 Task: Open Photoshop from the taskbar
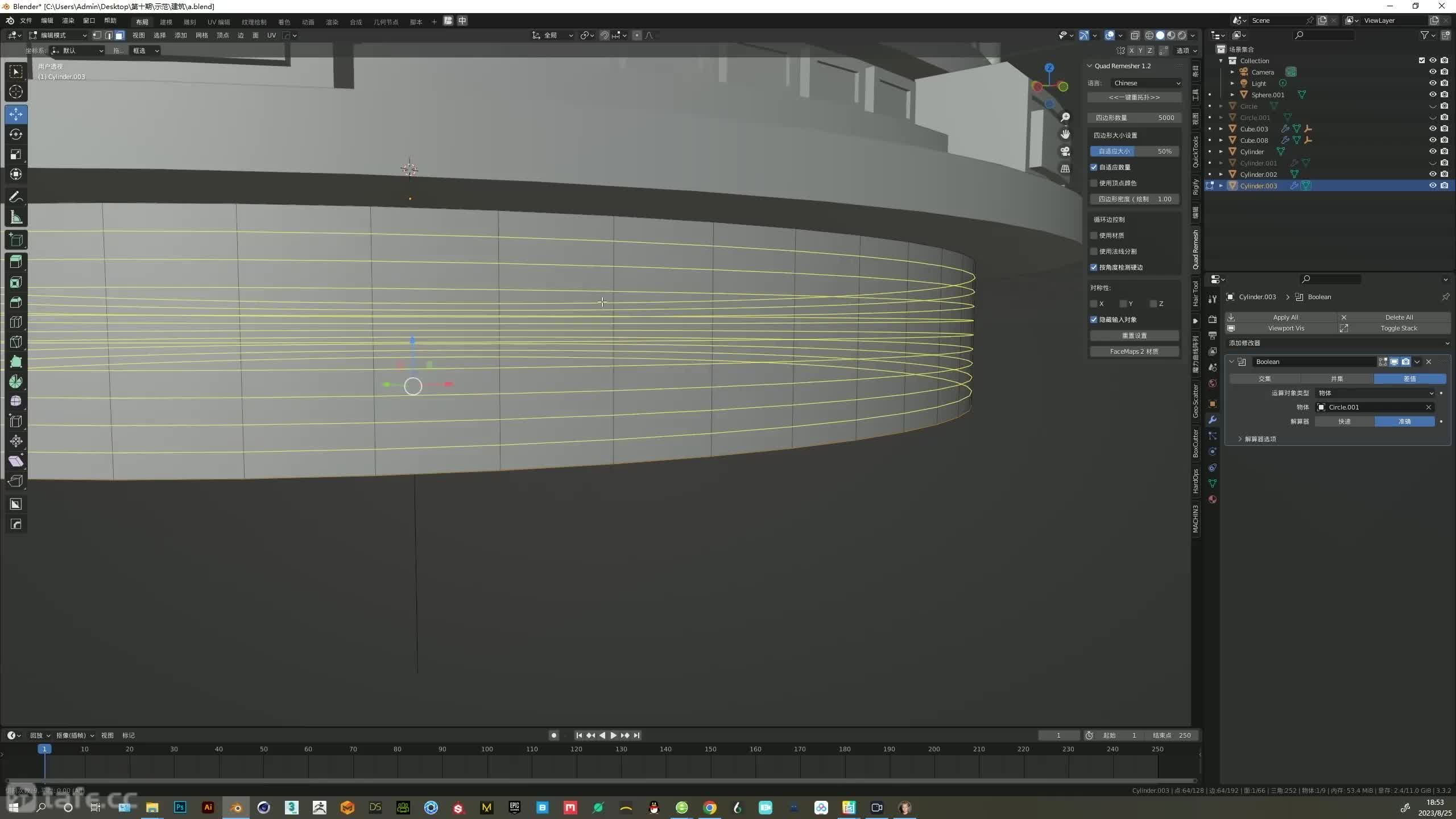[x=180, y=807]
